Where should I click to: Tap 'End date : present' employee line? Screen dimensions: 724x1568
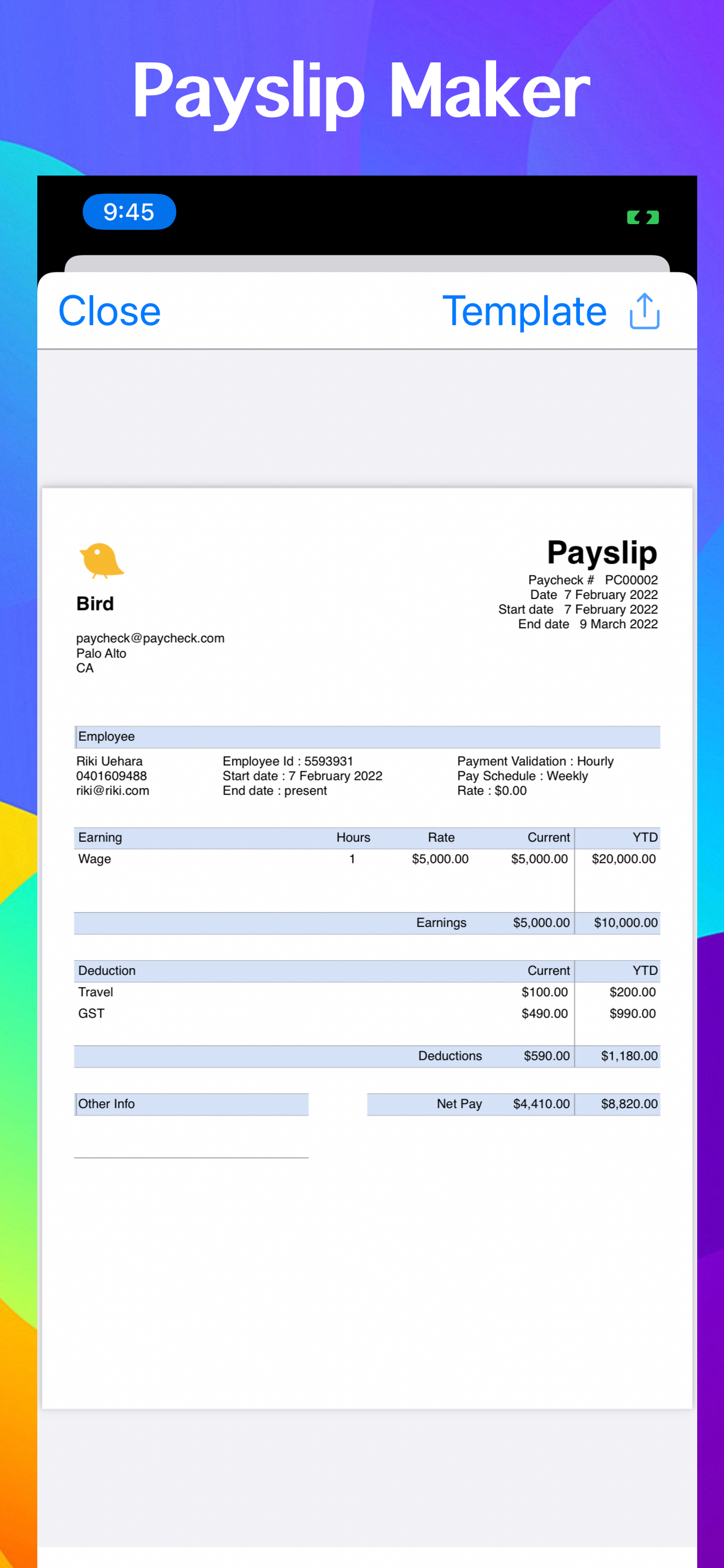(x=275, y=790)
